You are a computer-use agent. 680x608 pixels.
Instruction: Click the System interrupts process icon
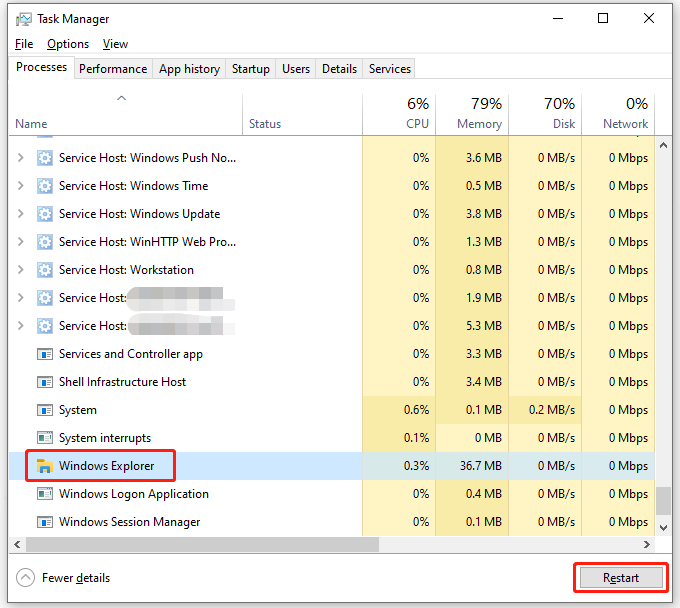[x=44, y=438]
